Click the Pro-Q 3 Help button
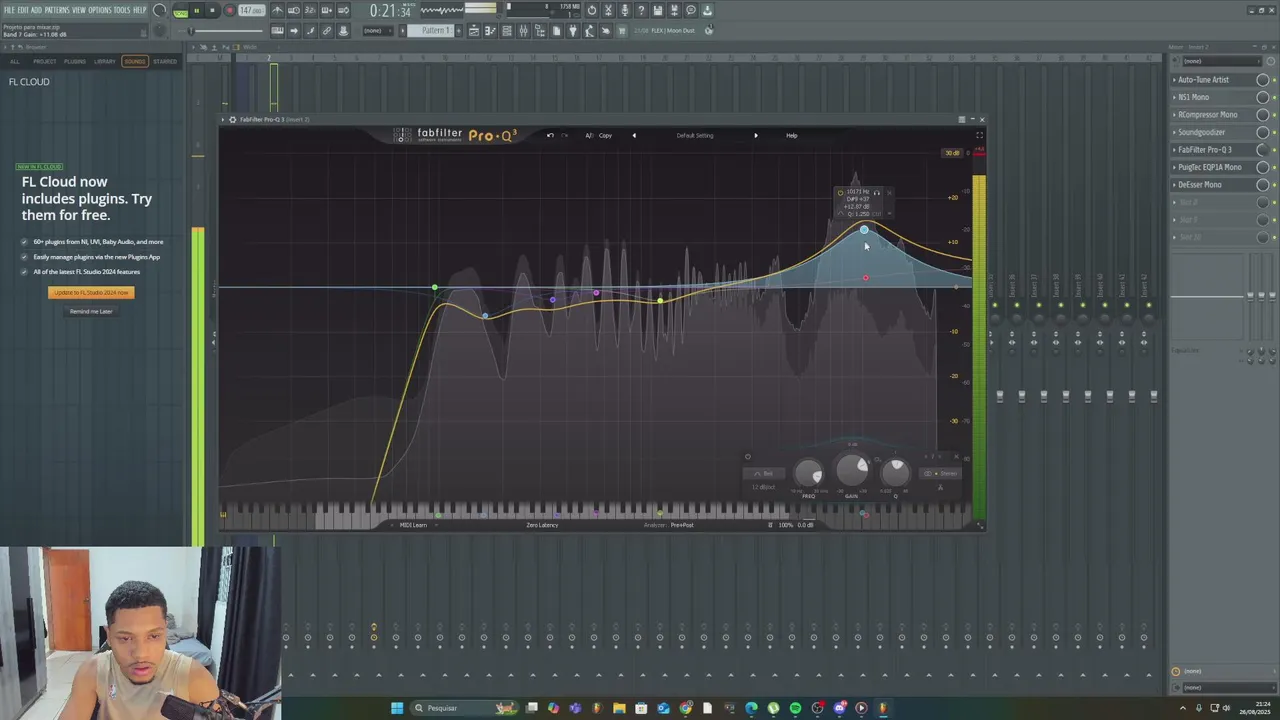Screen dimensions: 1280x720 pos(791,135)
